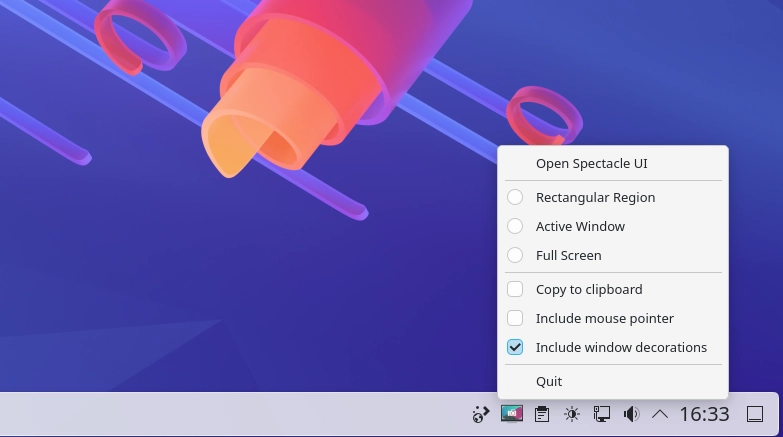783x437 pixels.
Task: Click empty desktop wallpaper to dismiss menu
Action: tap(200, 300)
